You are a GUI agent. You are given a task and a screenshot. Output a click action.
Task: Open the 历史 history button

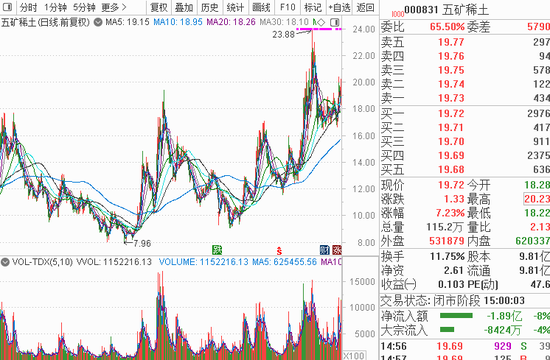[210, 7]
